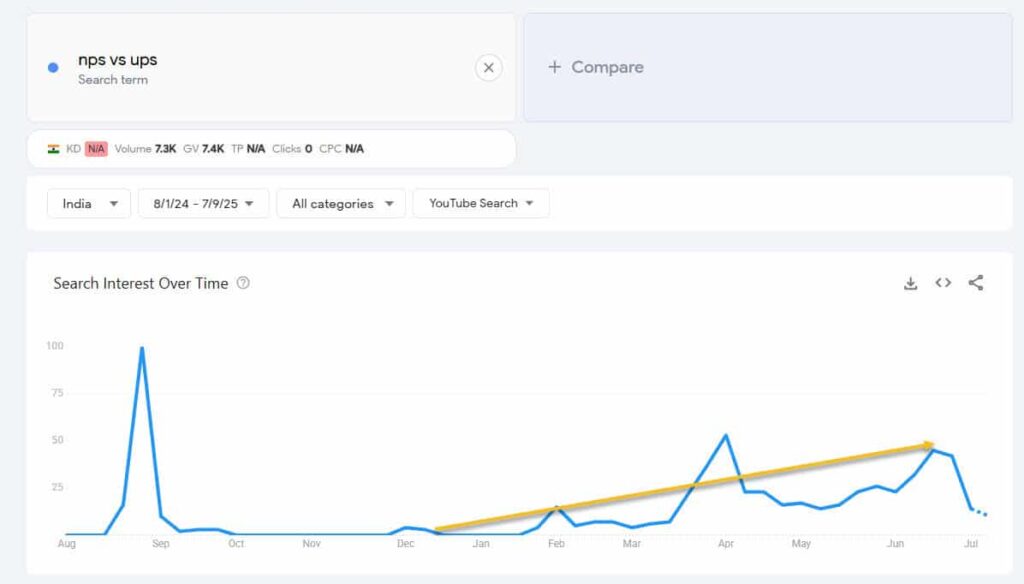Screen dimensions: 1024x584
Task: Open the 8/1/24 - 7/9/25 date range dropdown
Action: 203,203
